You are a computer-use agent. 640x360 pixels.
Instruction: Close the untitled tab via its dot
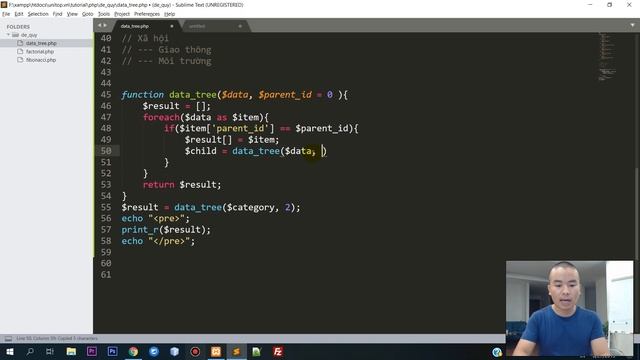click(x=240, y=26)
